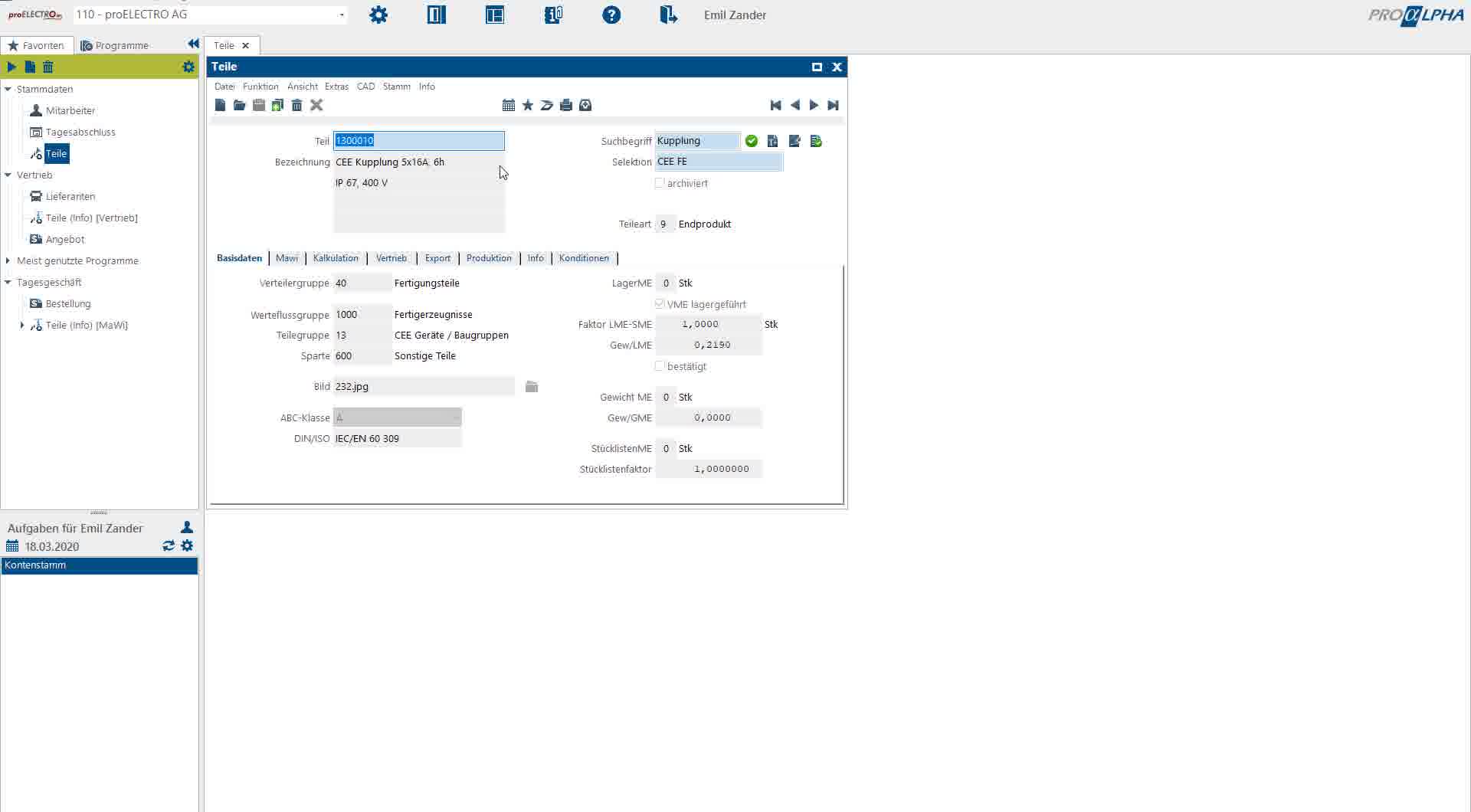Expand Meist genutzte Programme group
The width and height of the screenshot is (1471, 812).
point(8,260)
